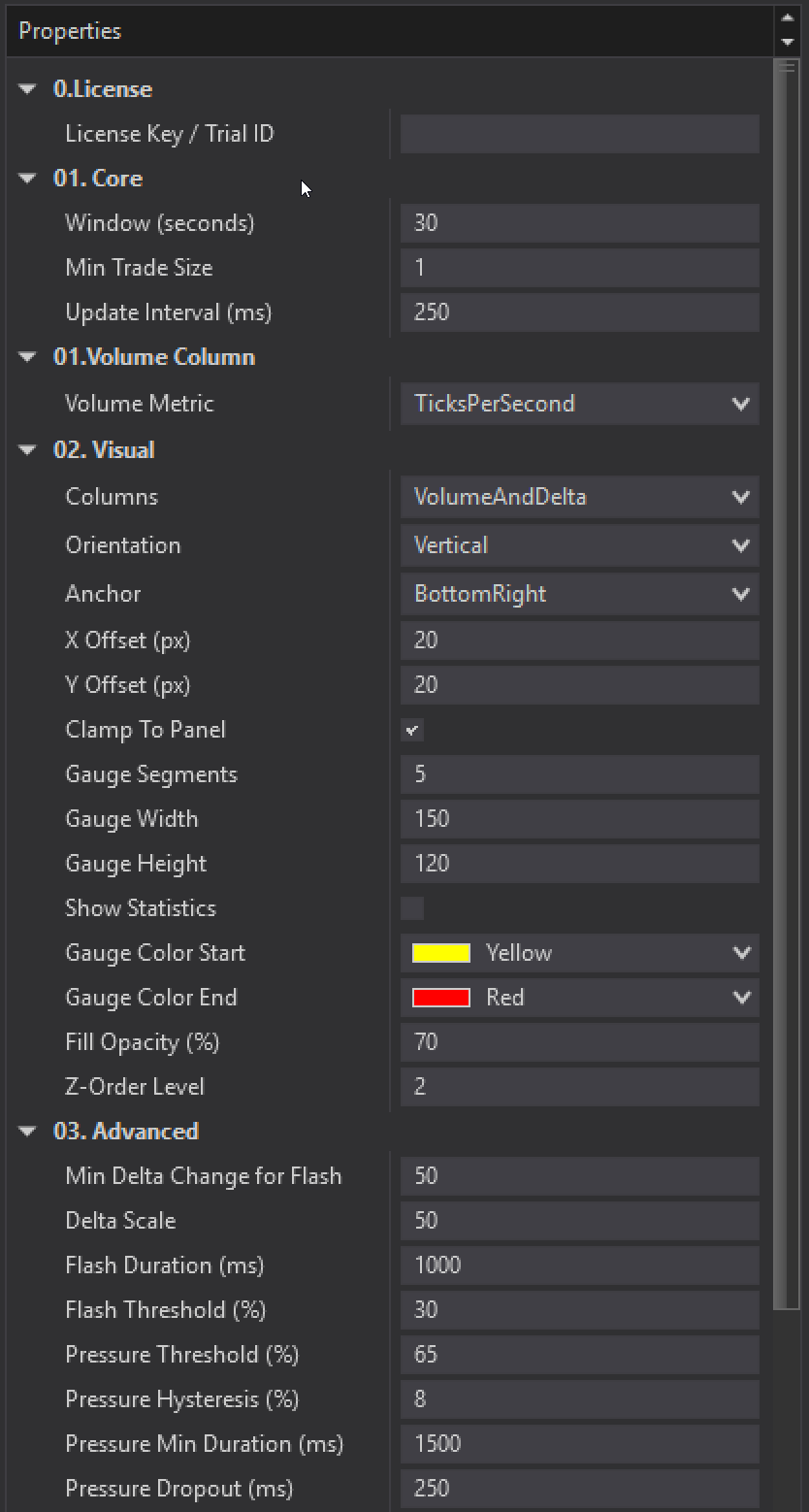Click the Gauge Segments value field
This screenshot has width=809, height=1512.
579,774
